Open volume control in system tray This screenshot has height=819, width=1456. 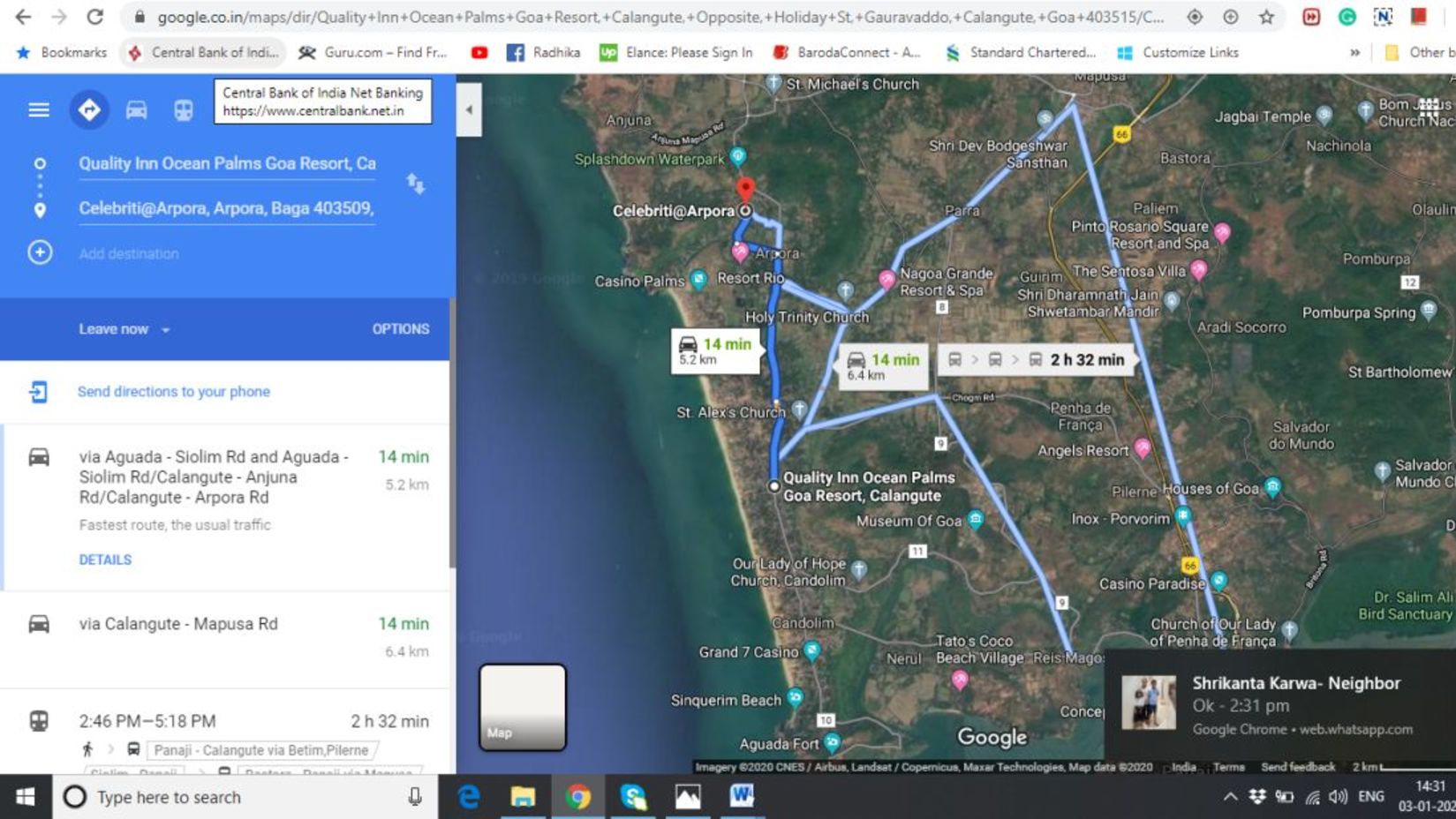1339,797
